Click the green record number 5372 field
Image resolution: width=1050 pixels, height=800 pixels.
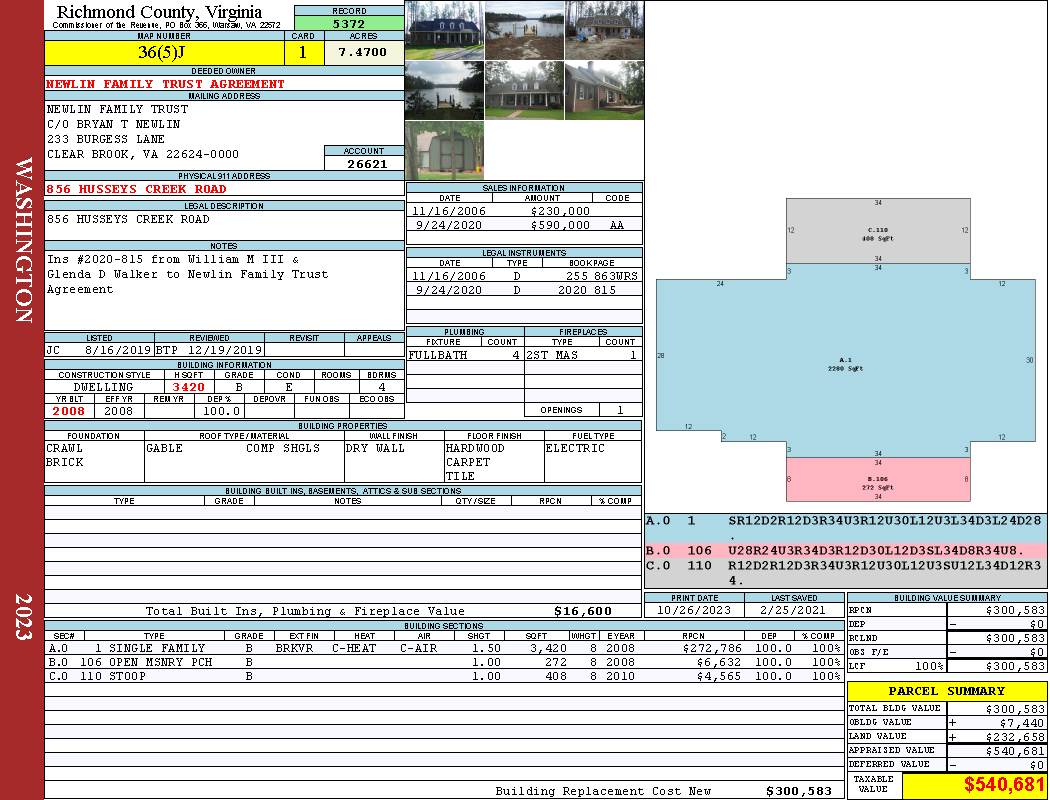coord(348,23)
